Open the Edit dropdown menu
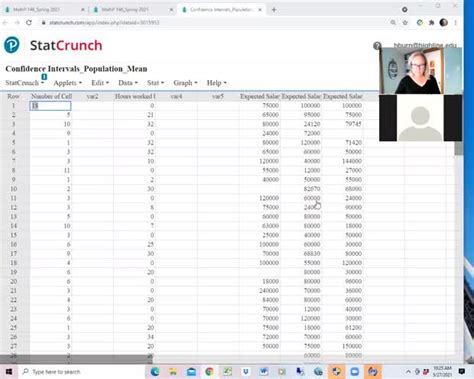 [x=100, y=83]
